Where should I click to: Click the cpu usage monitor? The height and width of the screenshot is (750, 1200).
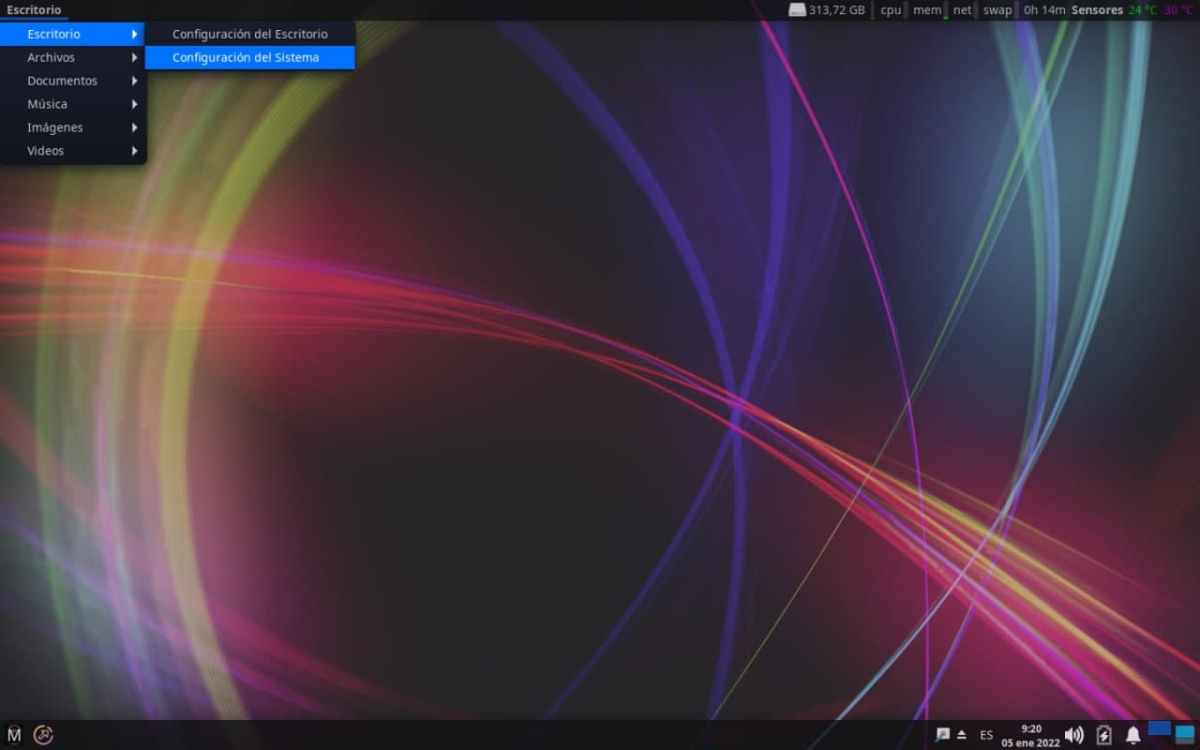(890, 10)
